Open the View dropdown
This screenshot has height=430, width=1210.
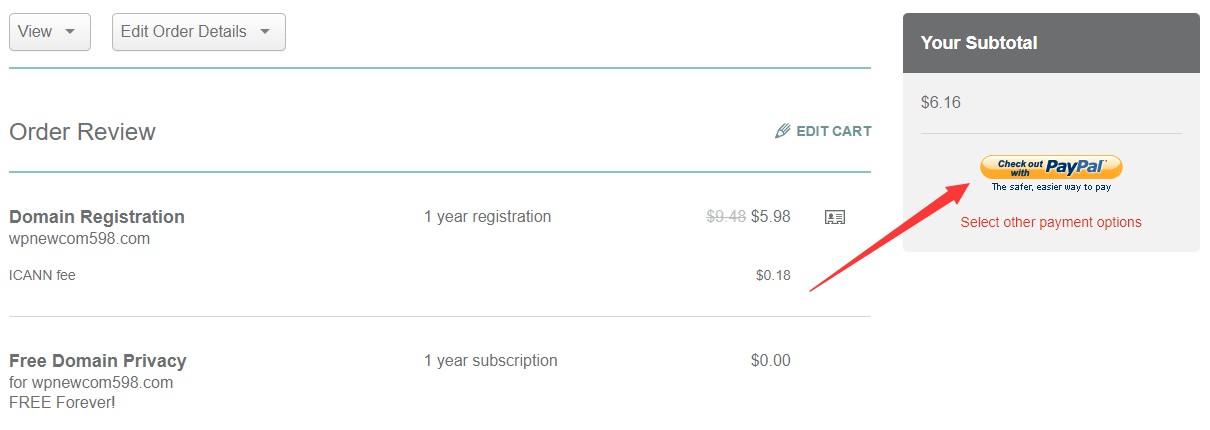tap(50, 32)
